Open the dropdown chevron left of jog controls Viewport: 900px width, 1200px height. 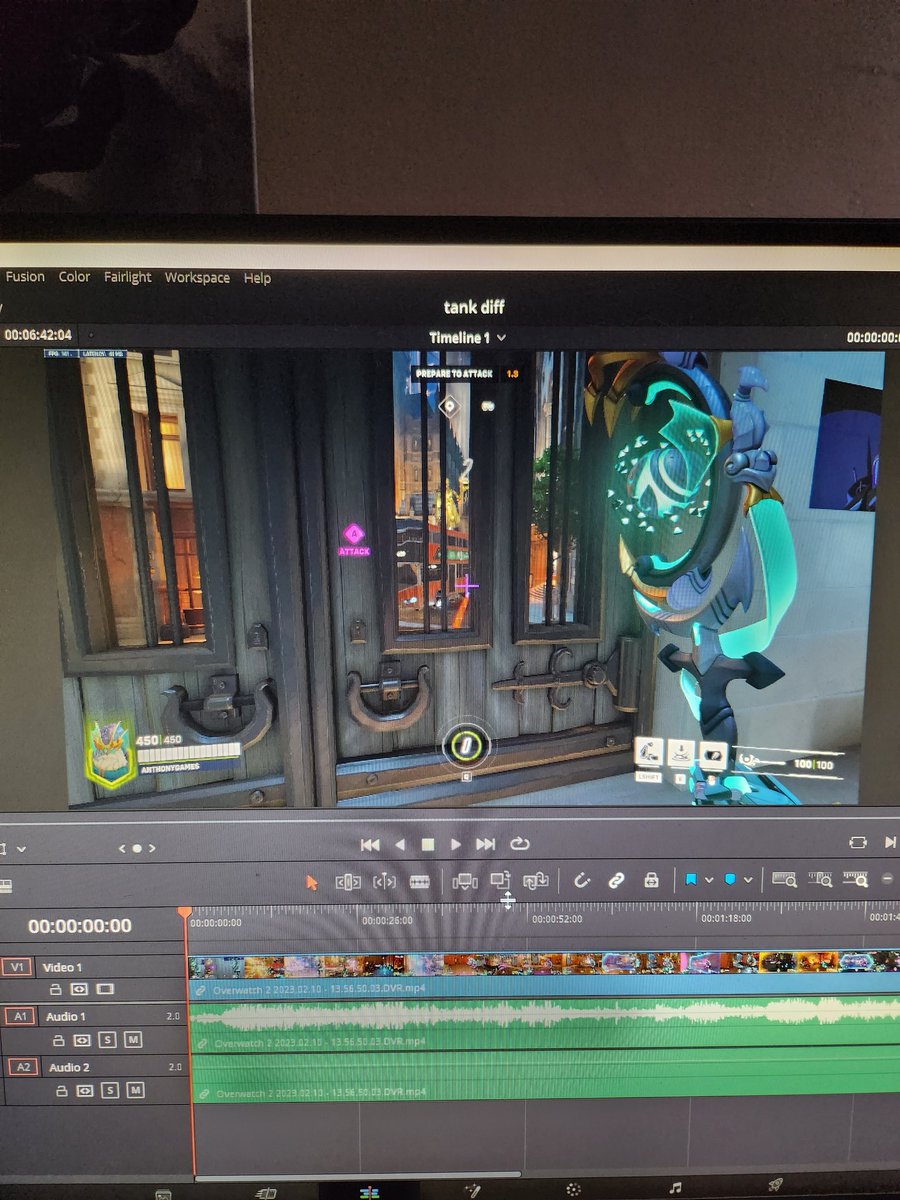tap(21, 849)
